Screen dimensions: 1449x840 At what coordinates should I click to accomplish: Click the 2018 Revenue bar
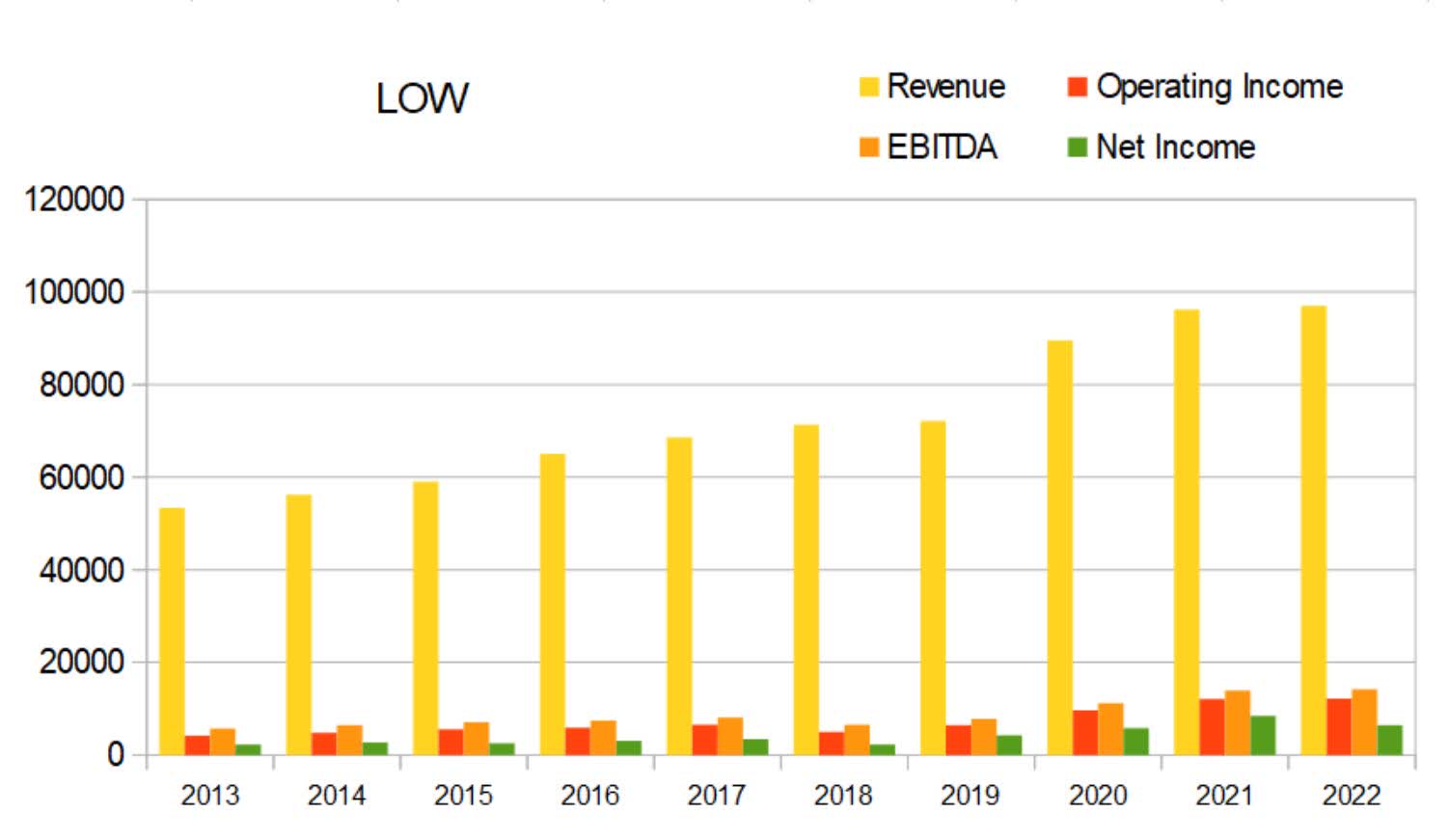click(x=806, y=589)
